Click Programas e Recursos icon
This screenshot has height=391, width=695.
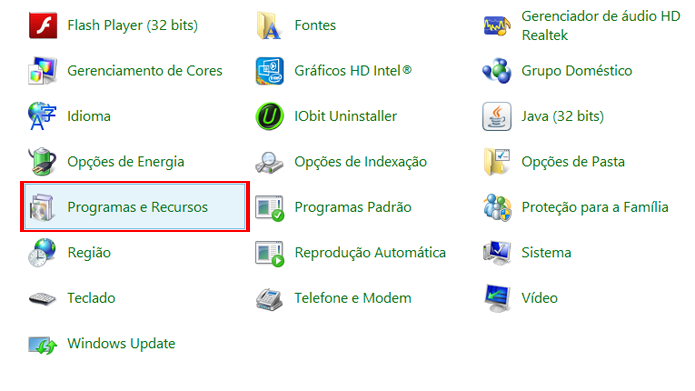(42, 207)
